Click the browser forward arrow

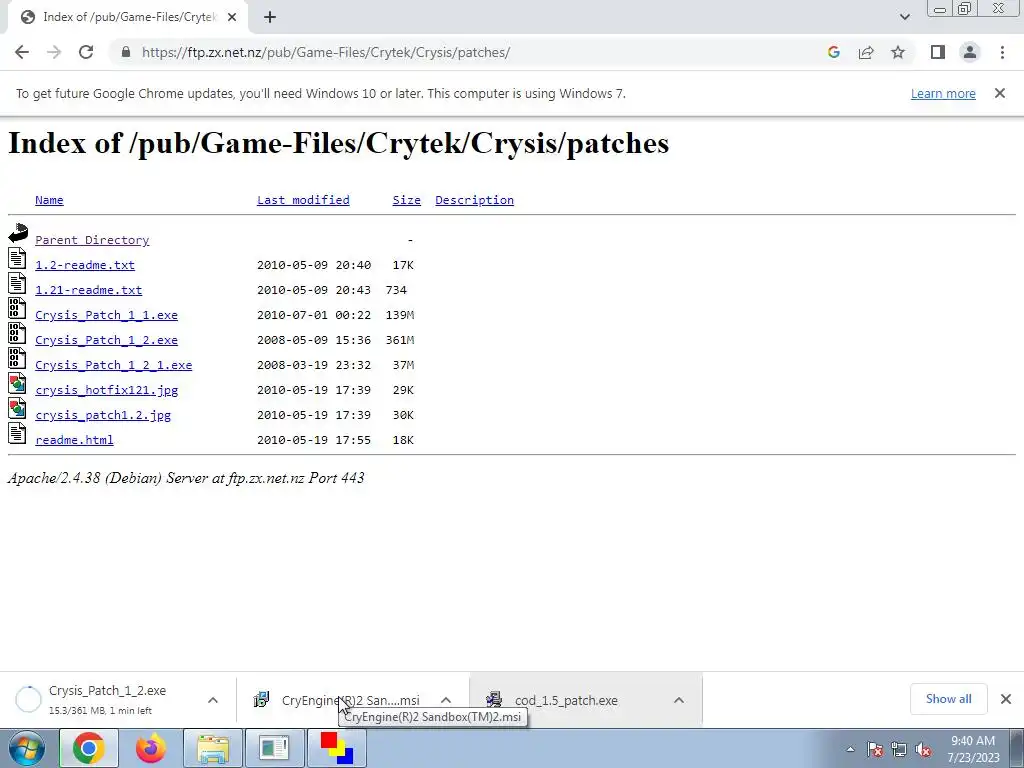[54, 52]
